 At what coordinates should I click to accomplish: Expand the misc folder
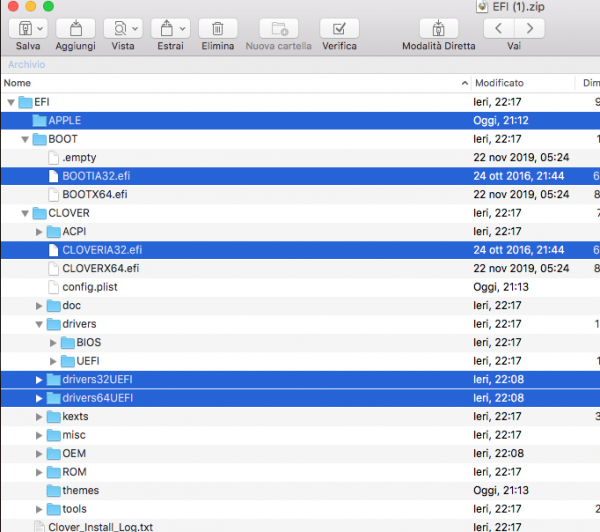pos(39,435)
